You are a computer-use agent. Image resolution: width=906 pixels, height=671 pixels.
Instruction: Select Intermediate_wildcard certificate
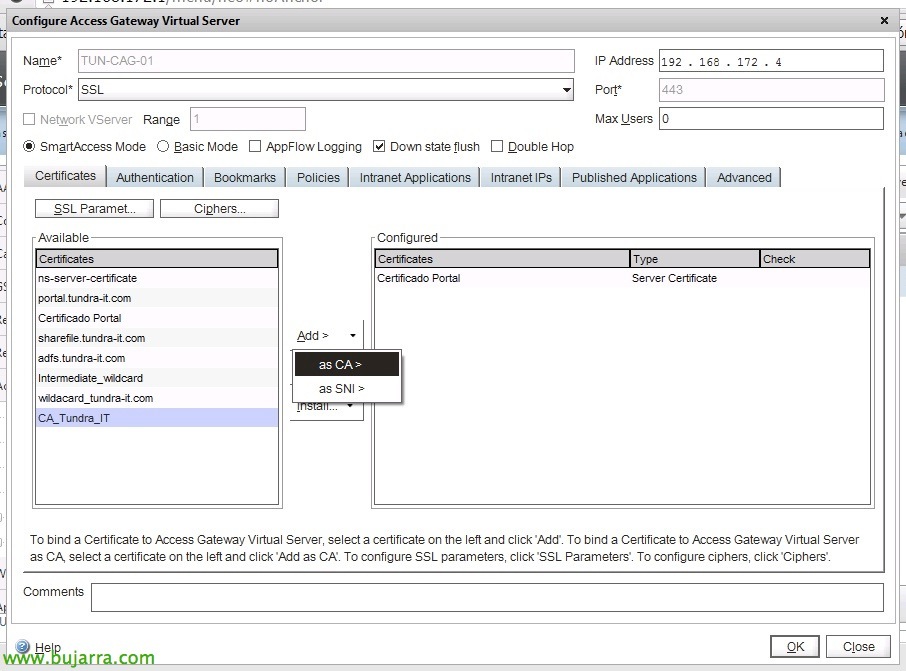157,378
